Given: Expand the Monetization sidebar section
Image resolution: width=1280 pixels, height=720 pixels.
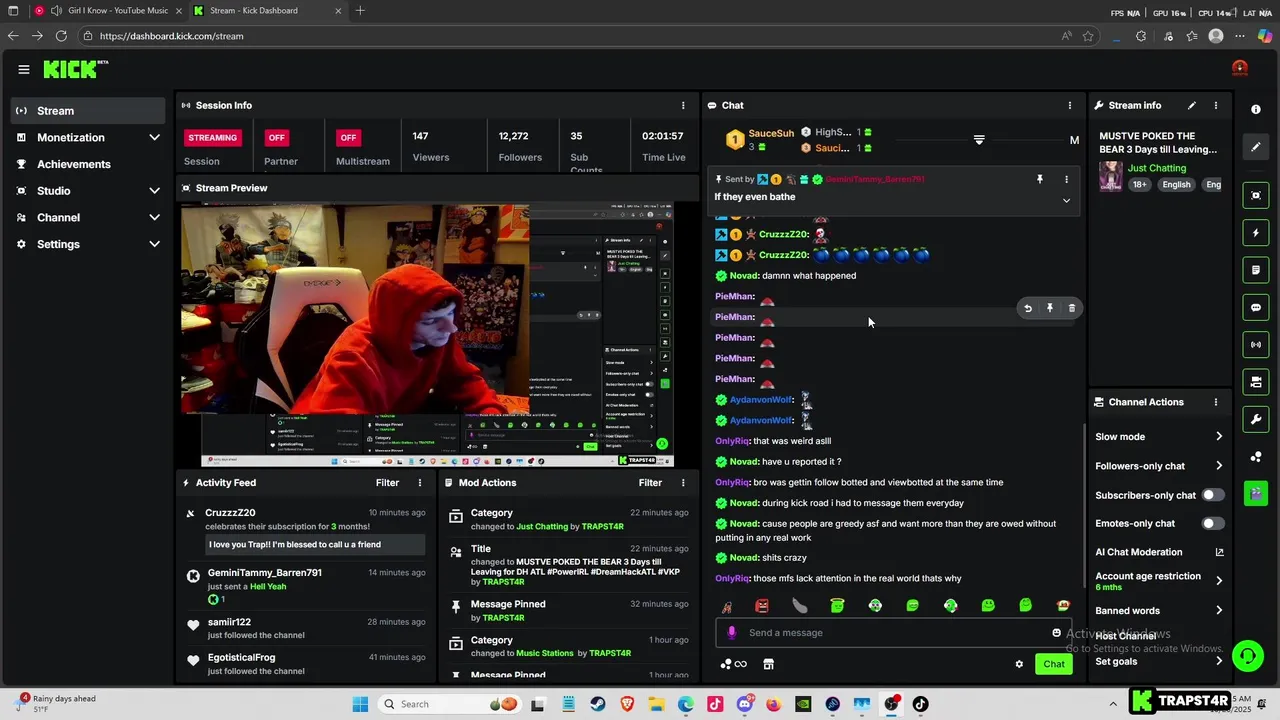Looking at the screenshot, I should click(154, 137).
